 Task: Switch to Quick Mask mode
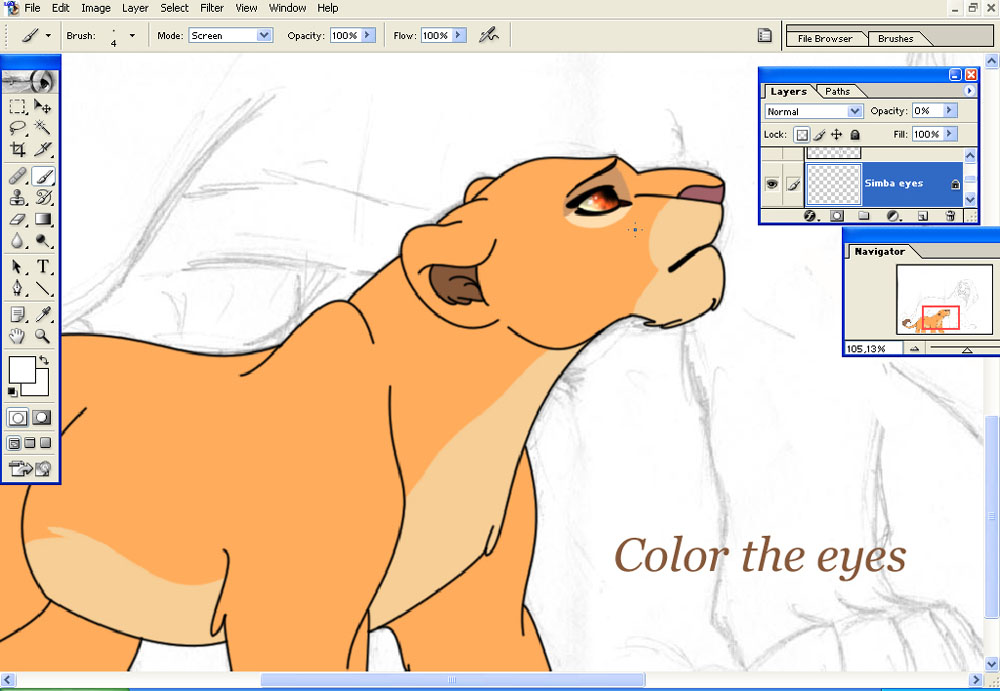[x=41, y=418]
